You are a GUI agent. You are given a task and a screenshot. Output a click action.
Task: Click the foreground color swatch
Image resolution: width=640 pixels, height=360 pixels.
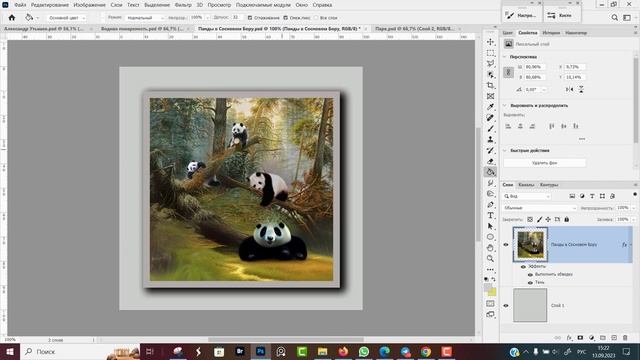click(x=488, y=288)
